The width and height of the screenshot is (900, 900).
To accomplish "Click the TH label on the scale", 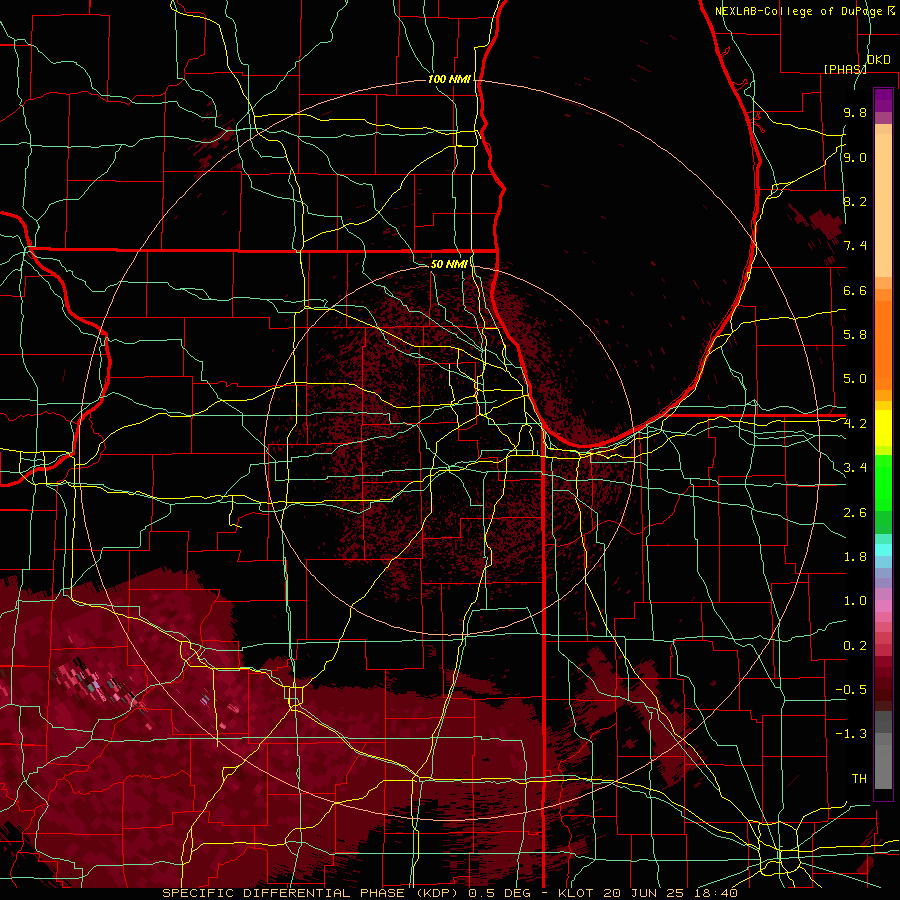I will coord(859,779).
